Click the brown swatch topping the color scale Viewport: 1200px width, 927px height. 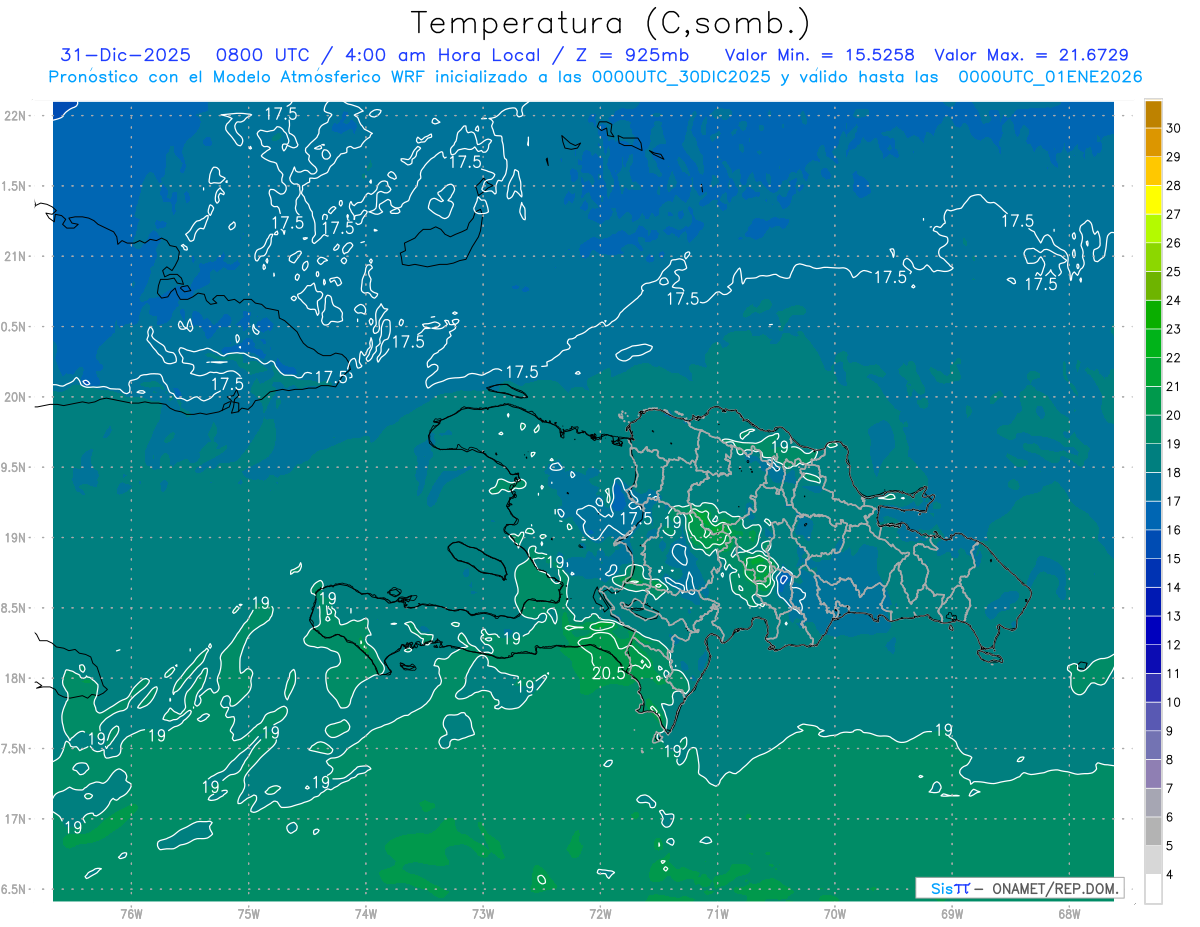[1153, 114]
